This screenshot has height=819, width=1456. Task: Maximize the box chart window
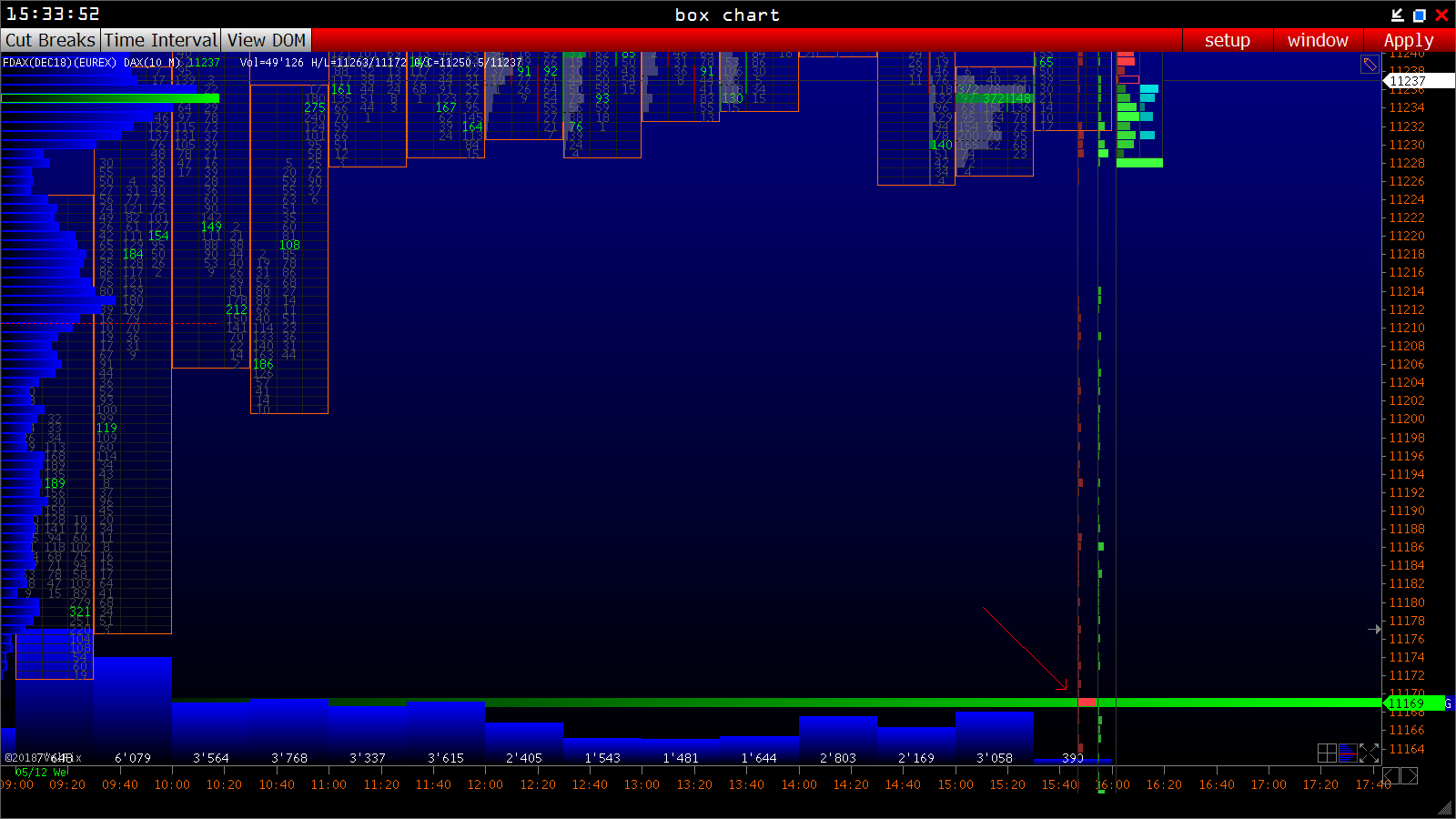pyautogui.click(x=1420, y=15)
